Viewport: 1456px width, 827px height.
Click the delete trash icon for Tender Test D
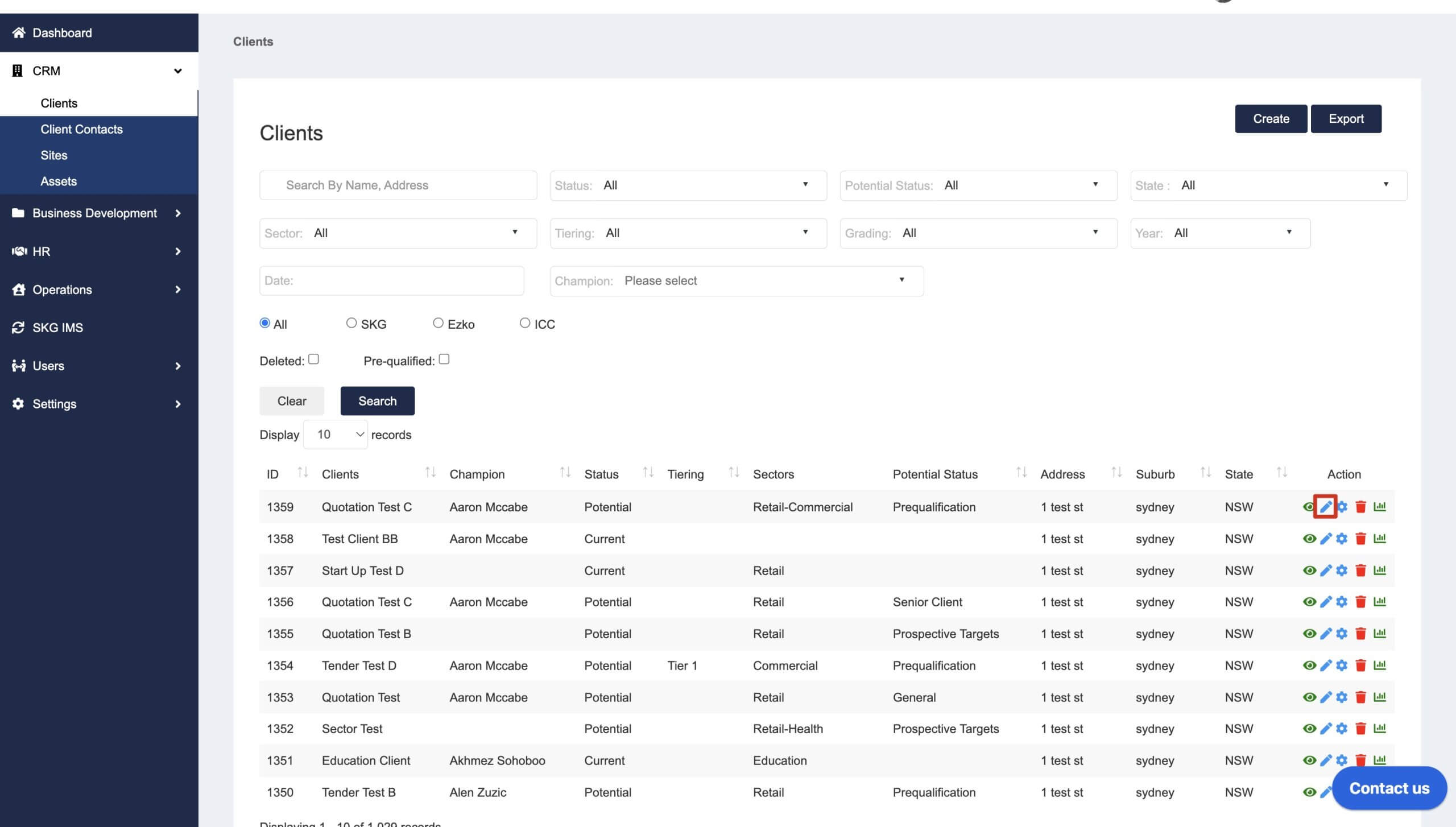click(1361, 666)
